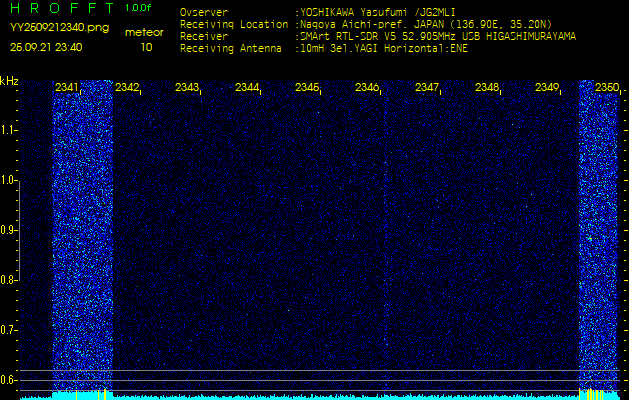Click the 2341 time marker
Viewport: 629px width, 400px height.
tap(68, 88)
